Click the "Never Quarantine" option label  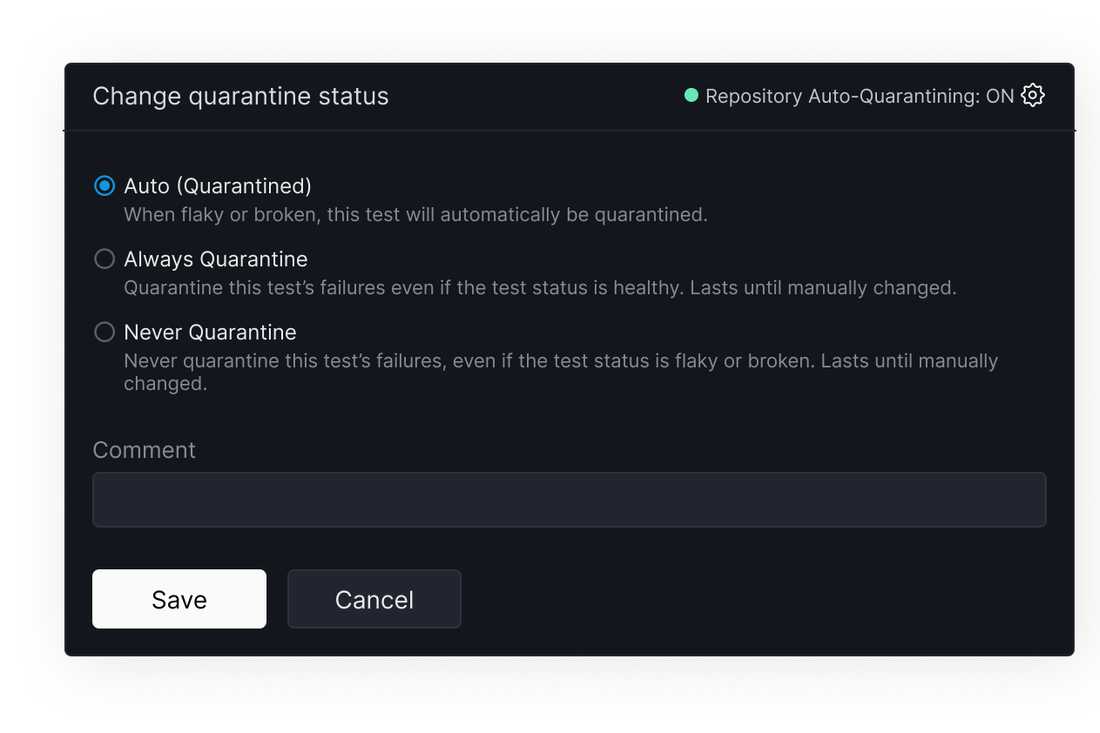click(x=210, y=332)
